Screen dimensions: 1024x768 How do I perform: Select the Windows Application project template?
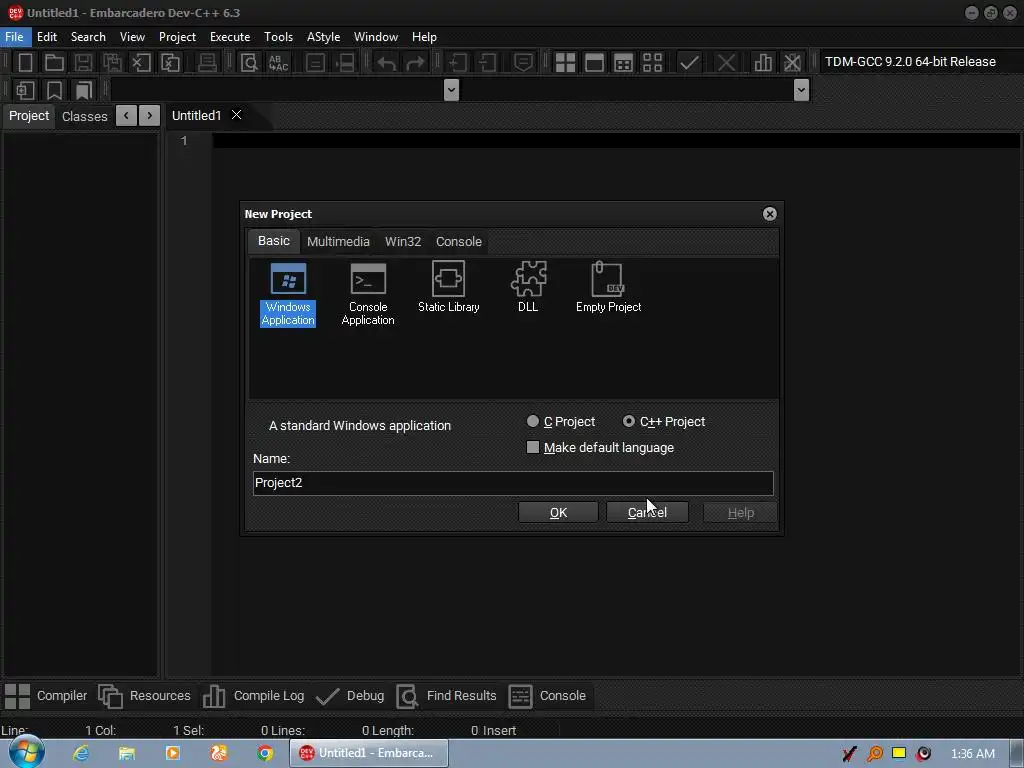point(288,294)
